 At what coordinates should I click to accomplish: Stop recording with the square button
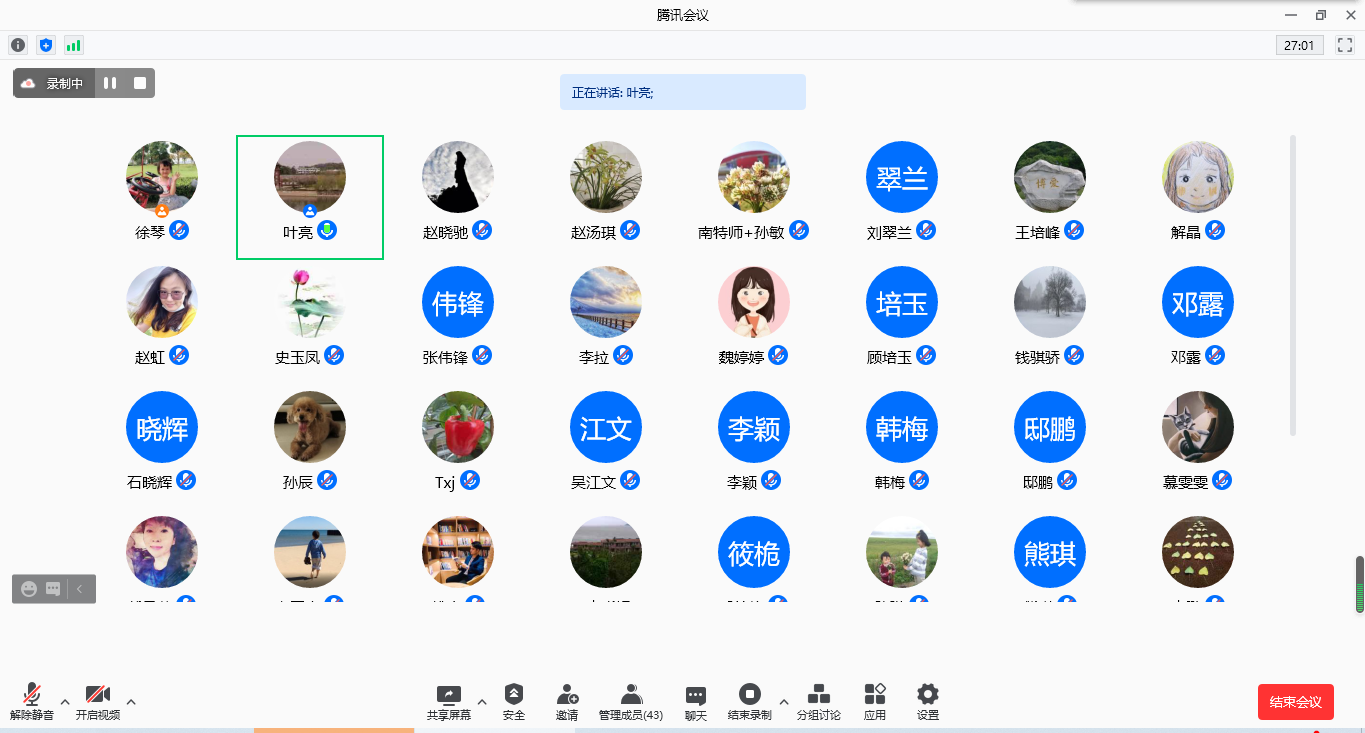pos(140,83)
